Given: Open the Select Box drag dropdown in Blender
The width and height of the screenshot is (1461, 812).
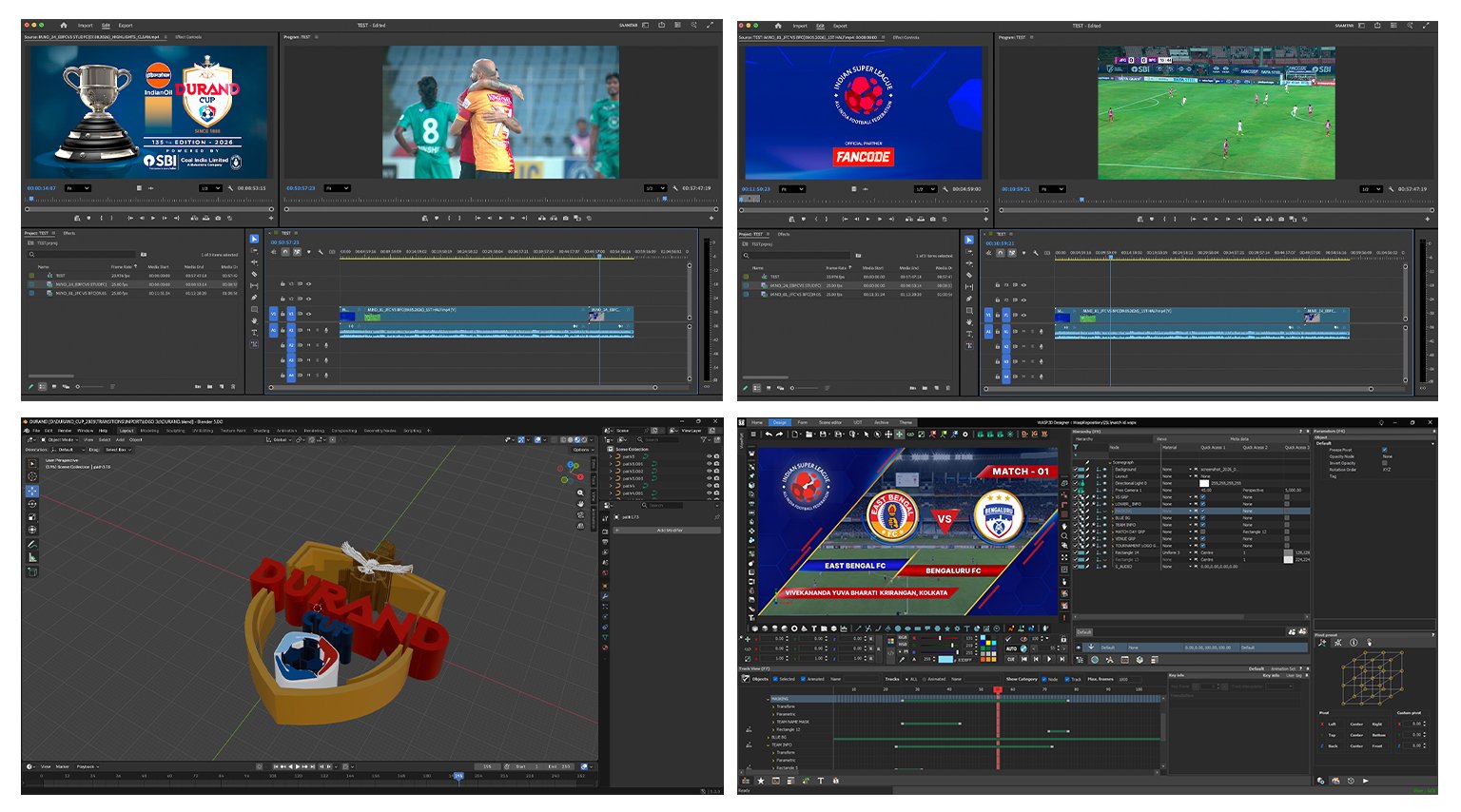Looking at the screenshot, I should [117, 450].
